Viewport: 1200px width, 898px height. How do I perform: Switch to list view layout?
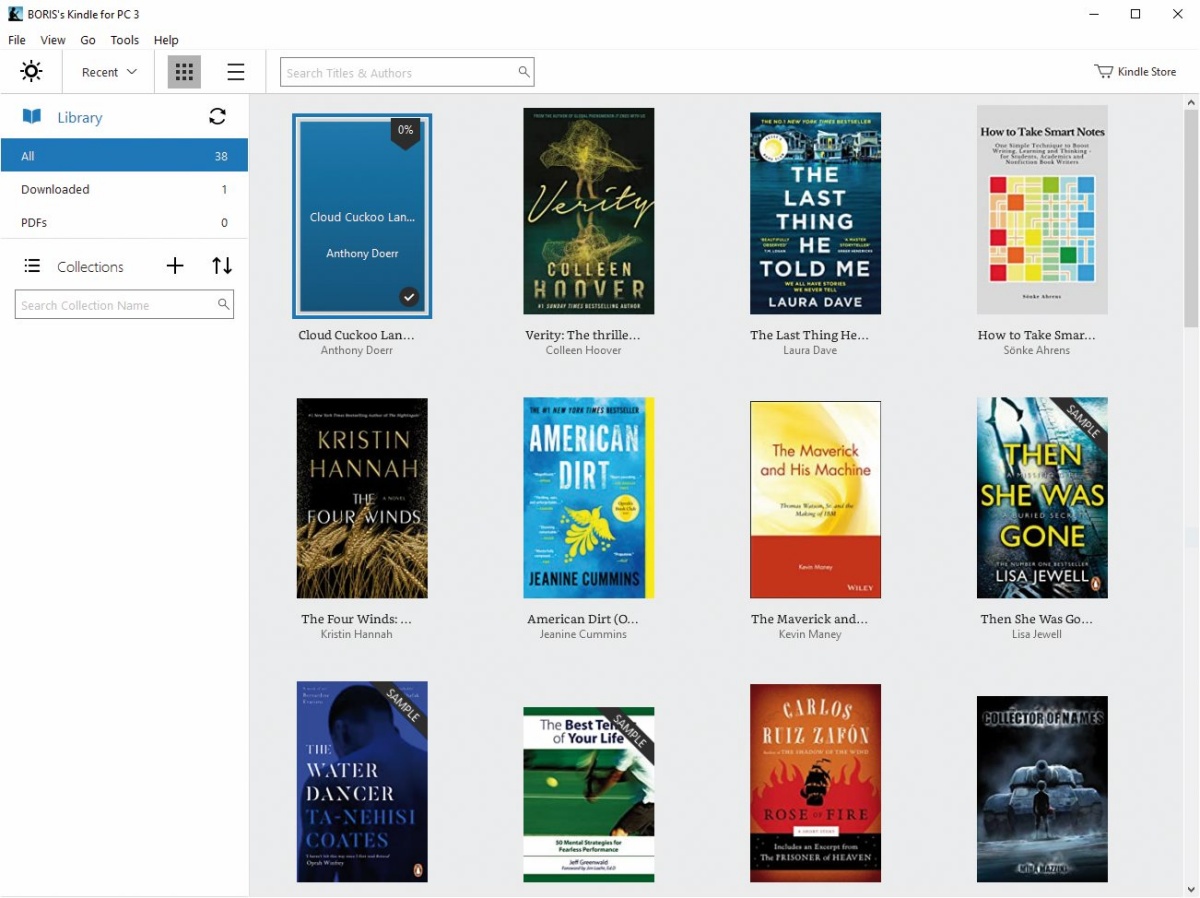236,72
